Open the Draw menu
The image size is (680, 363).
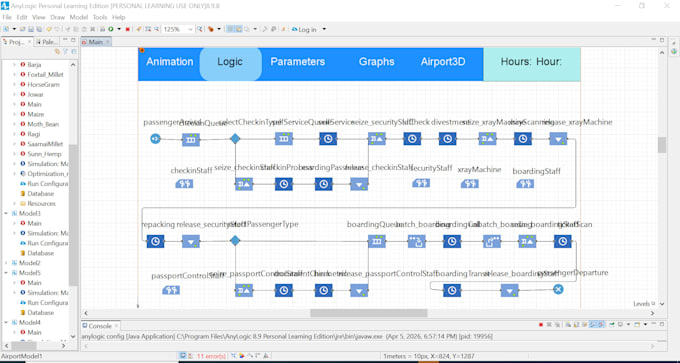coord(57,17)
